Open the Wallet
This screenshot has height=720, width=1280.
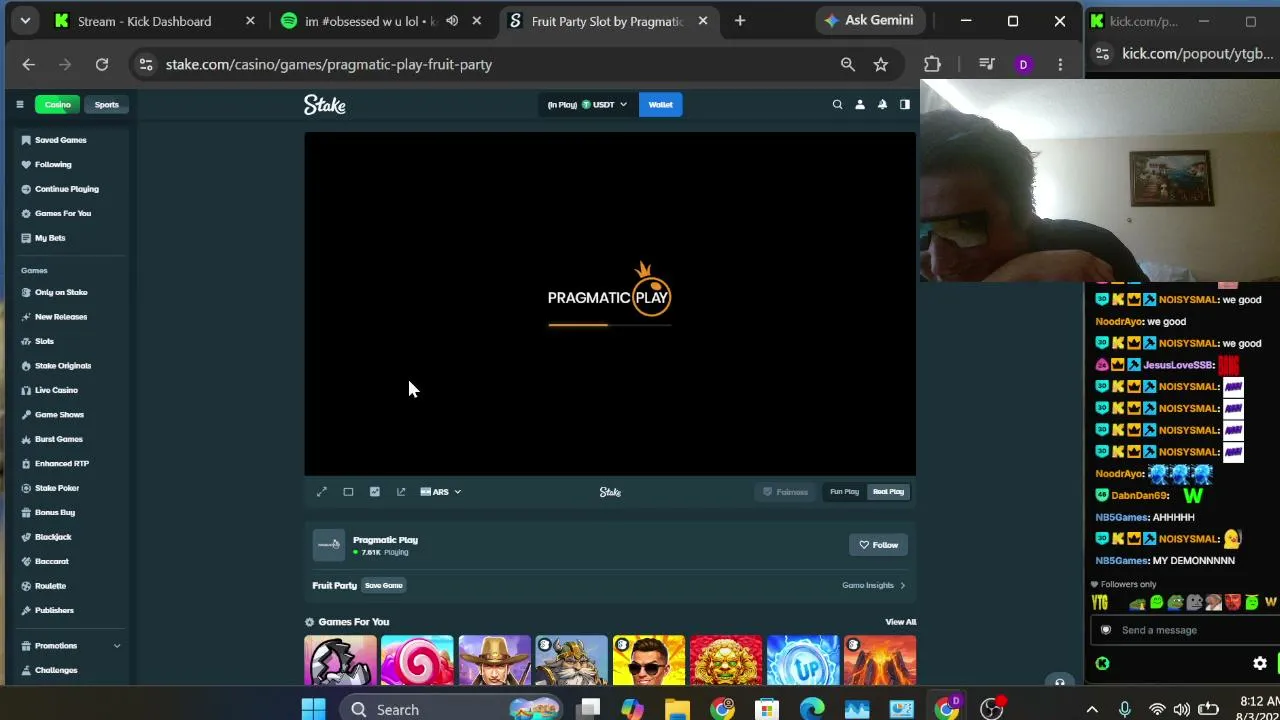point(660,104)
